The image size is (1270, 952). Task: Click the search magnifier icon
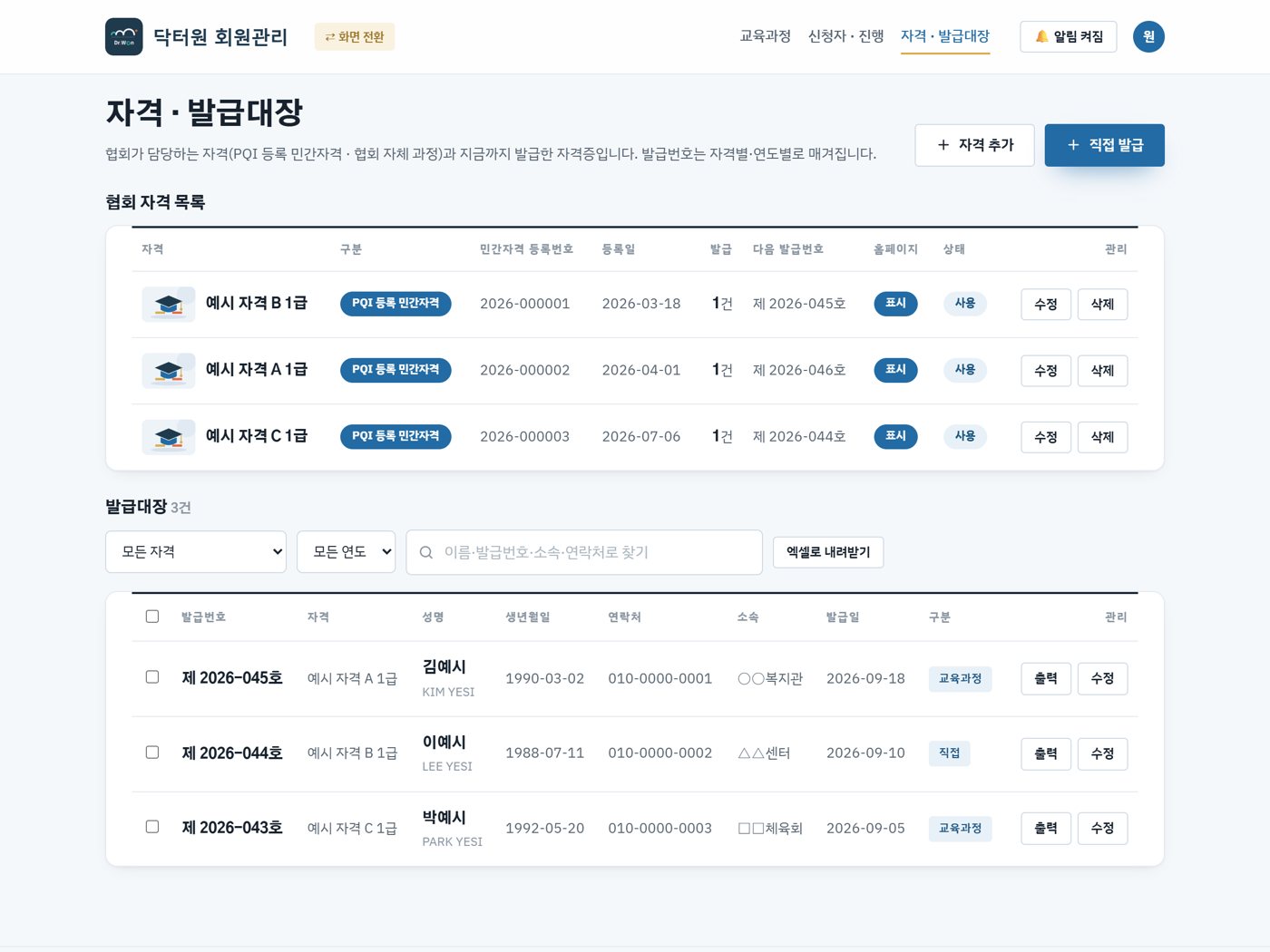[x=425, y=552]
